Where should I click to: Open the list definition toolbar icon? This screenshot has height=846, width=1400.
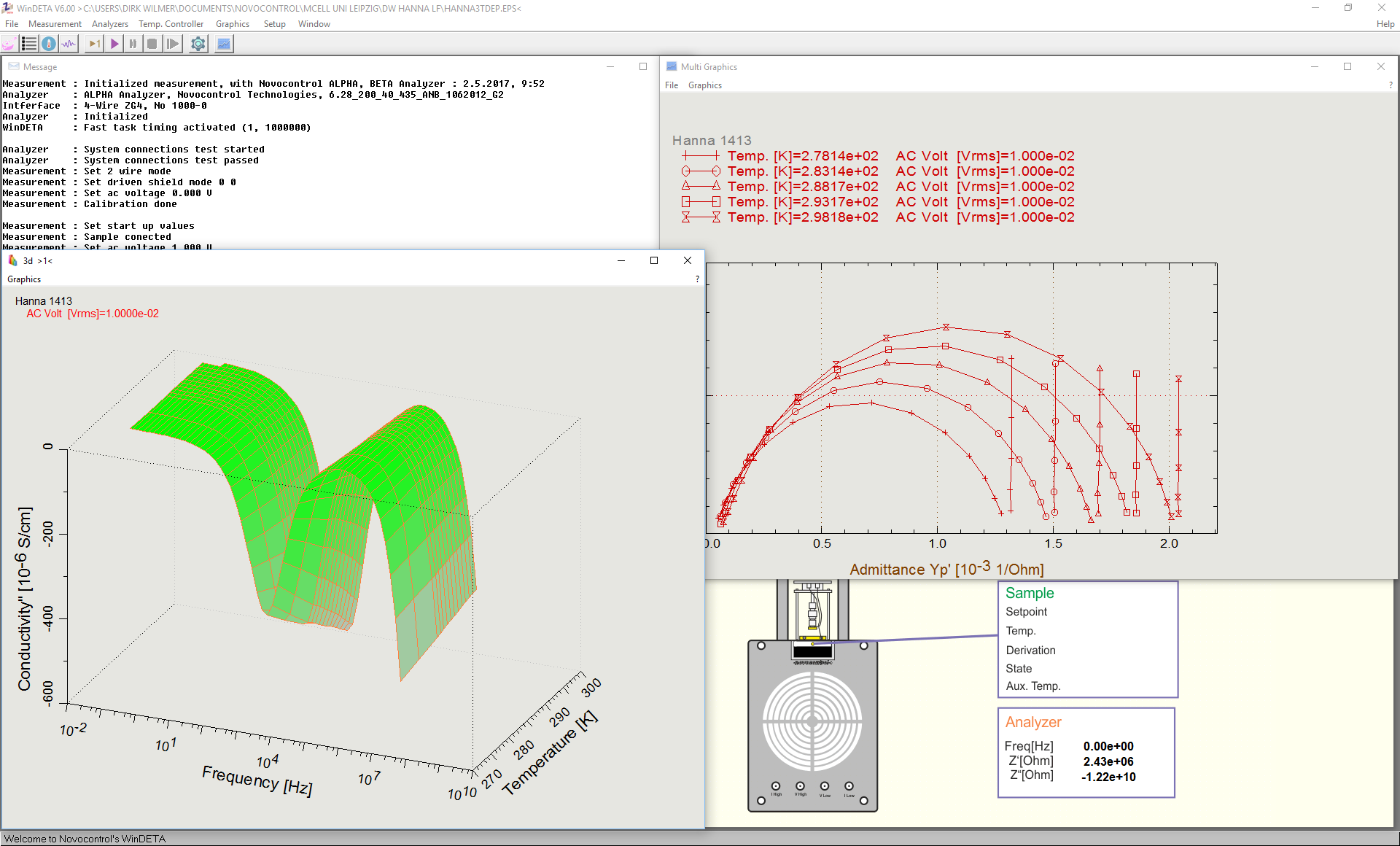click(x=28, y=44)
